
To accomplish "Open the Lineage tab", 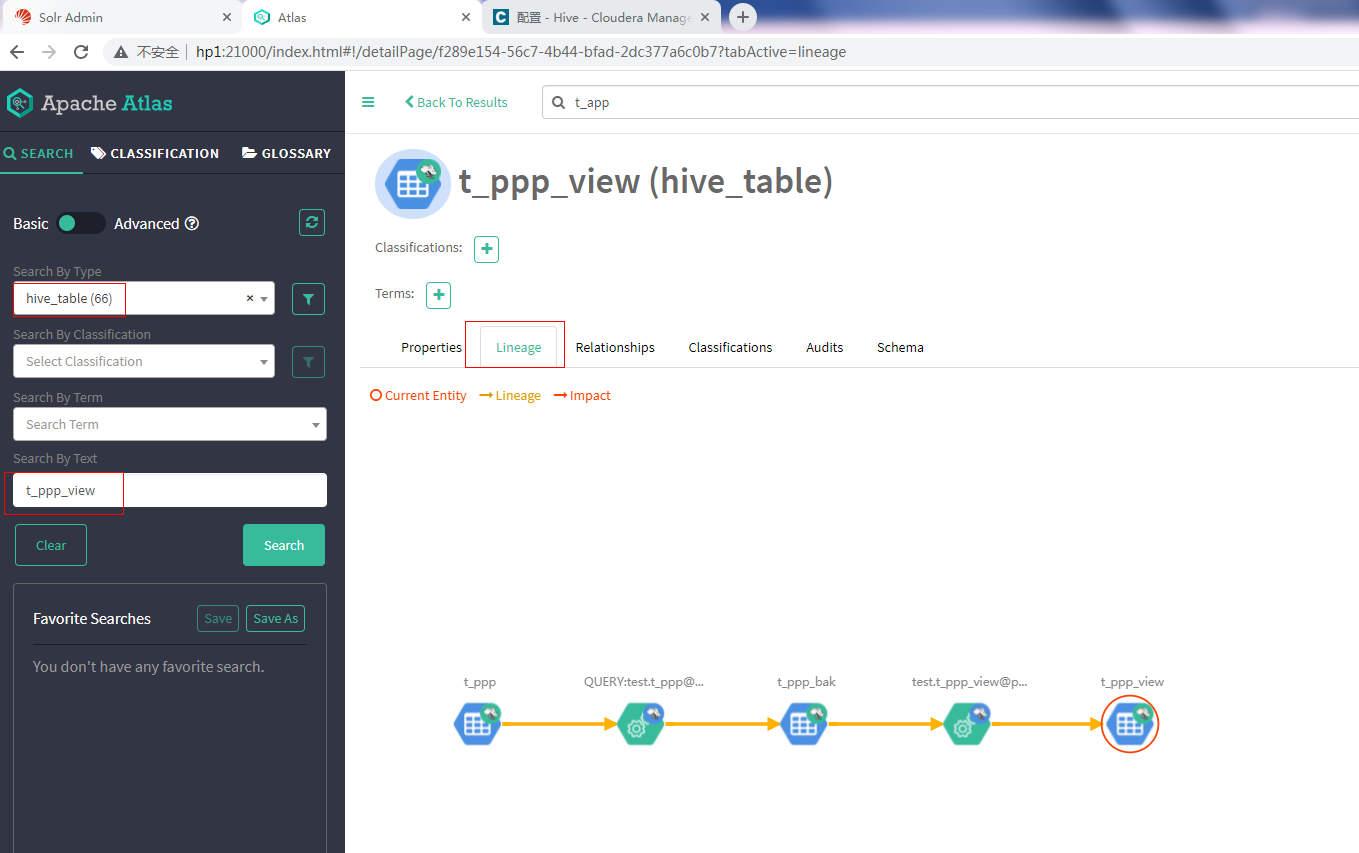I will pos(519,348).
